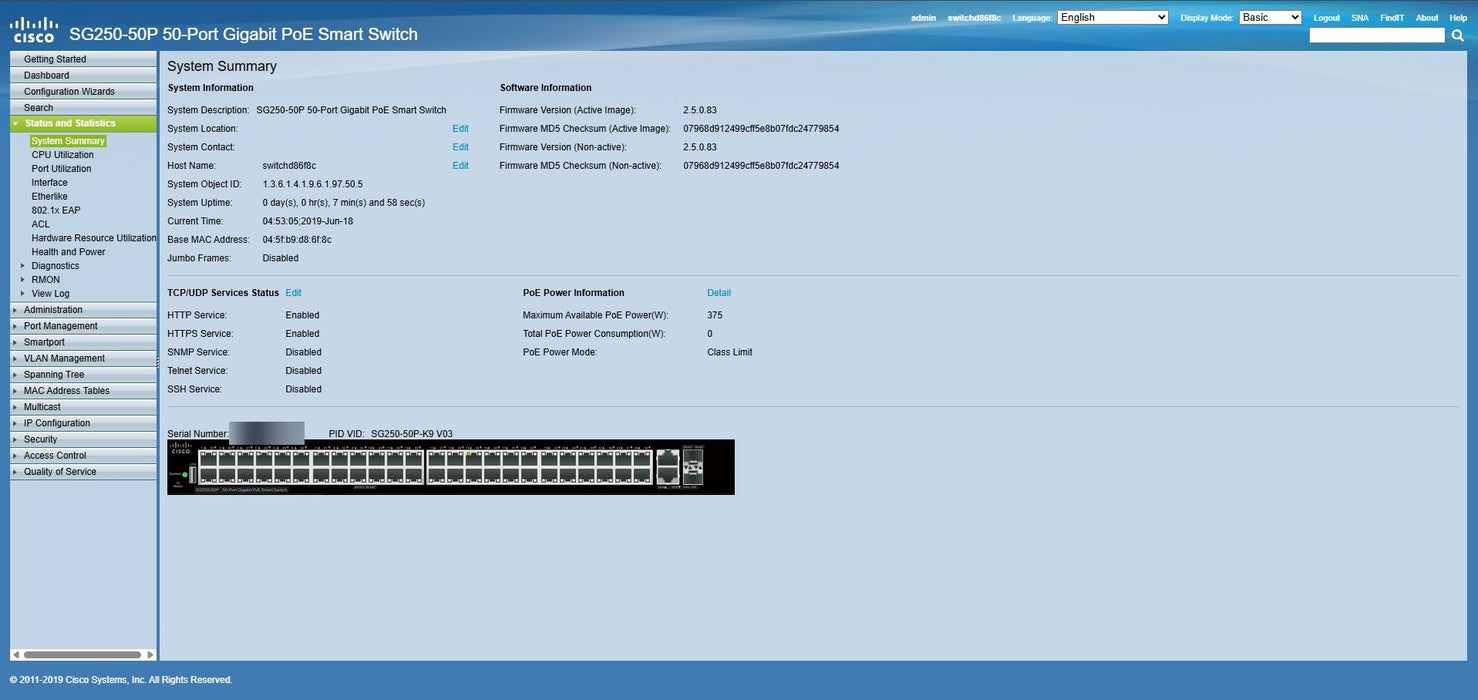Click the Logout link
Viewport: 1478px width, 700px height.
pyautogui.click(x=1326, y=18)
